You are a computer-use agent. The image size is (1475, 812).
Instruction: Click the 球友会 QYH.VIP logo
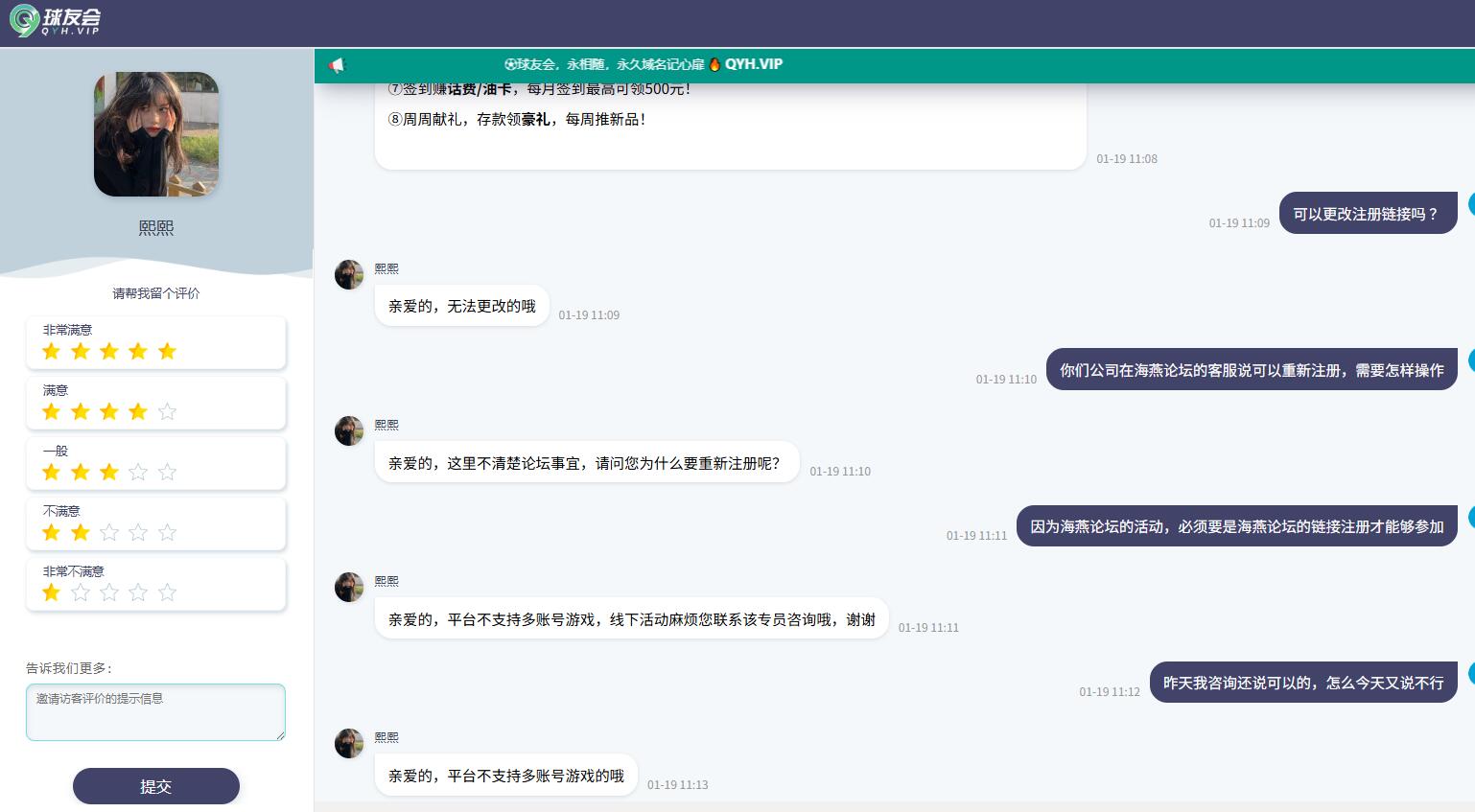[56, 21]
